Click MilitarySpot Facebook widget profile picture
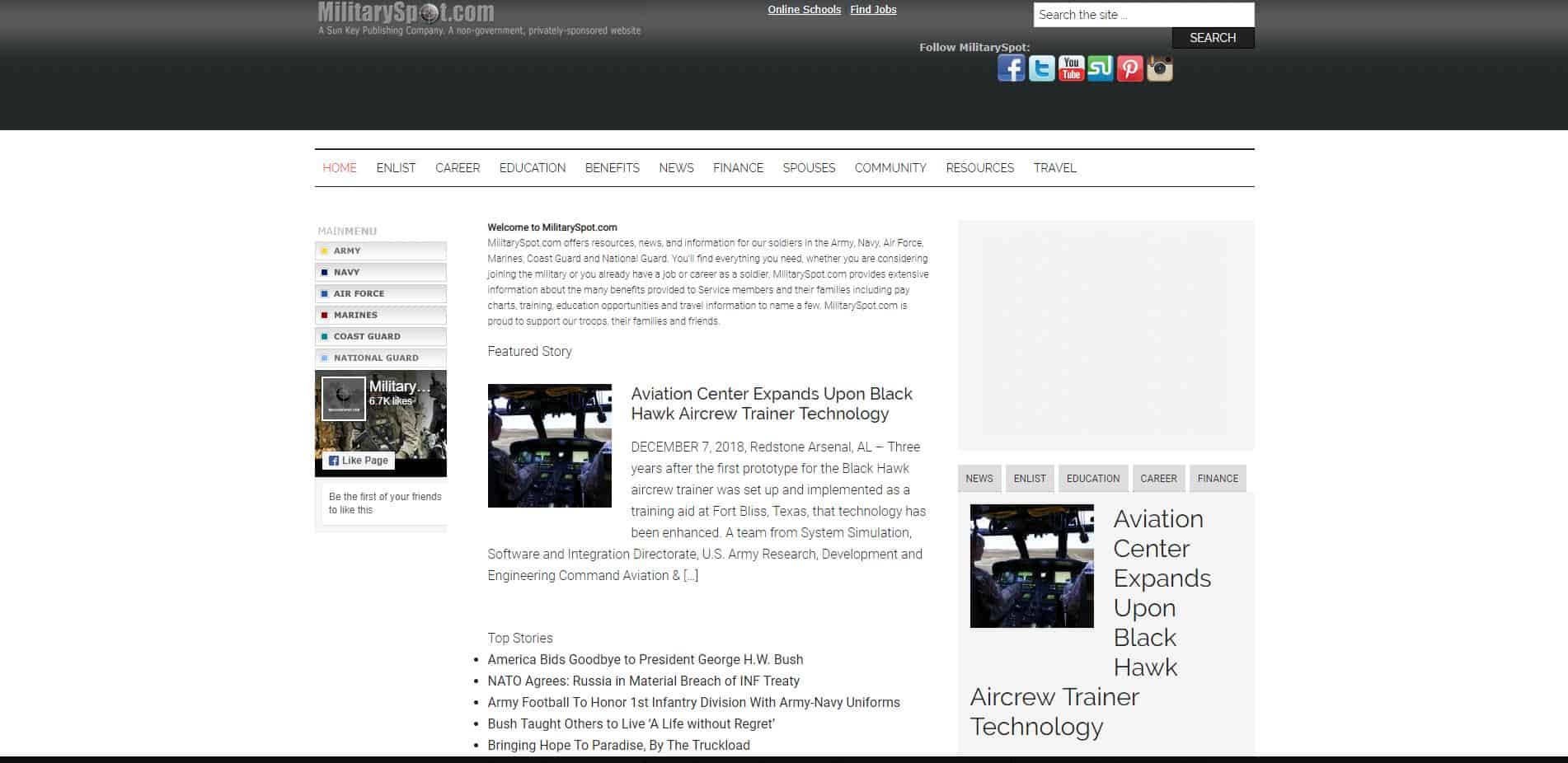1568x763 pixels. [343, 399]
